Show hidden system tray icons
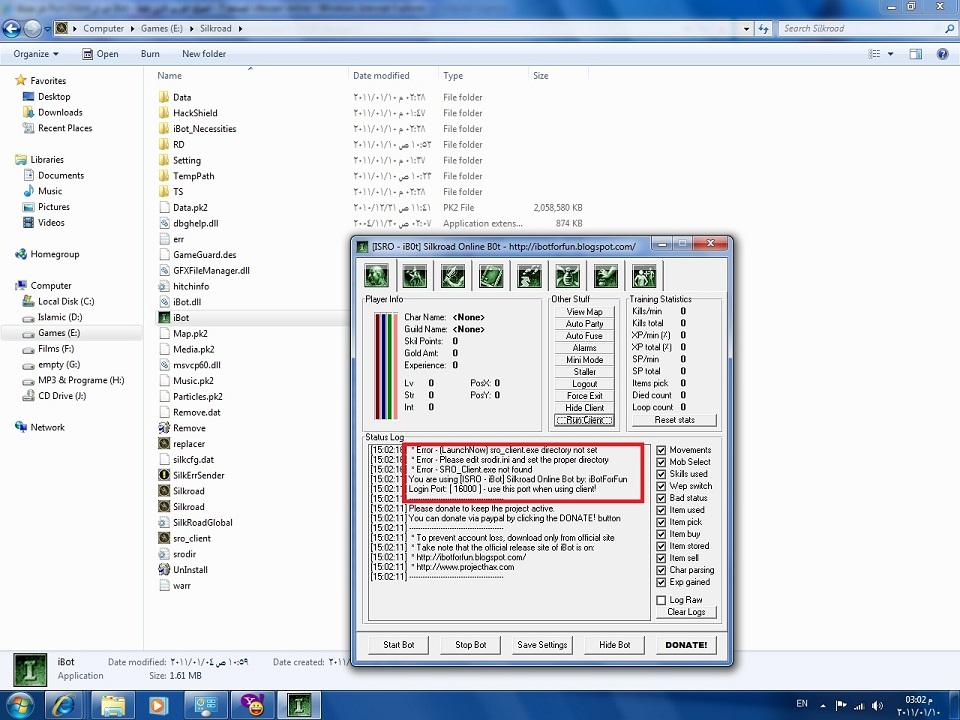 point(823,705)
